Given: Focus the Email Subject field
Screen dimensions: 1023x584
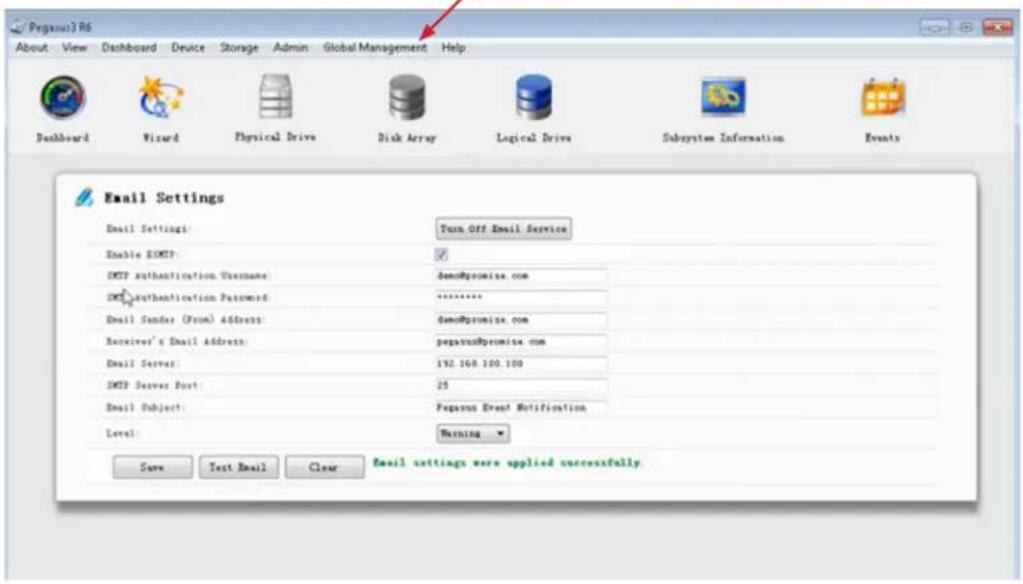Looking at the screenshot, I should point(521,408).
